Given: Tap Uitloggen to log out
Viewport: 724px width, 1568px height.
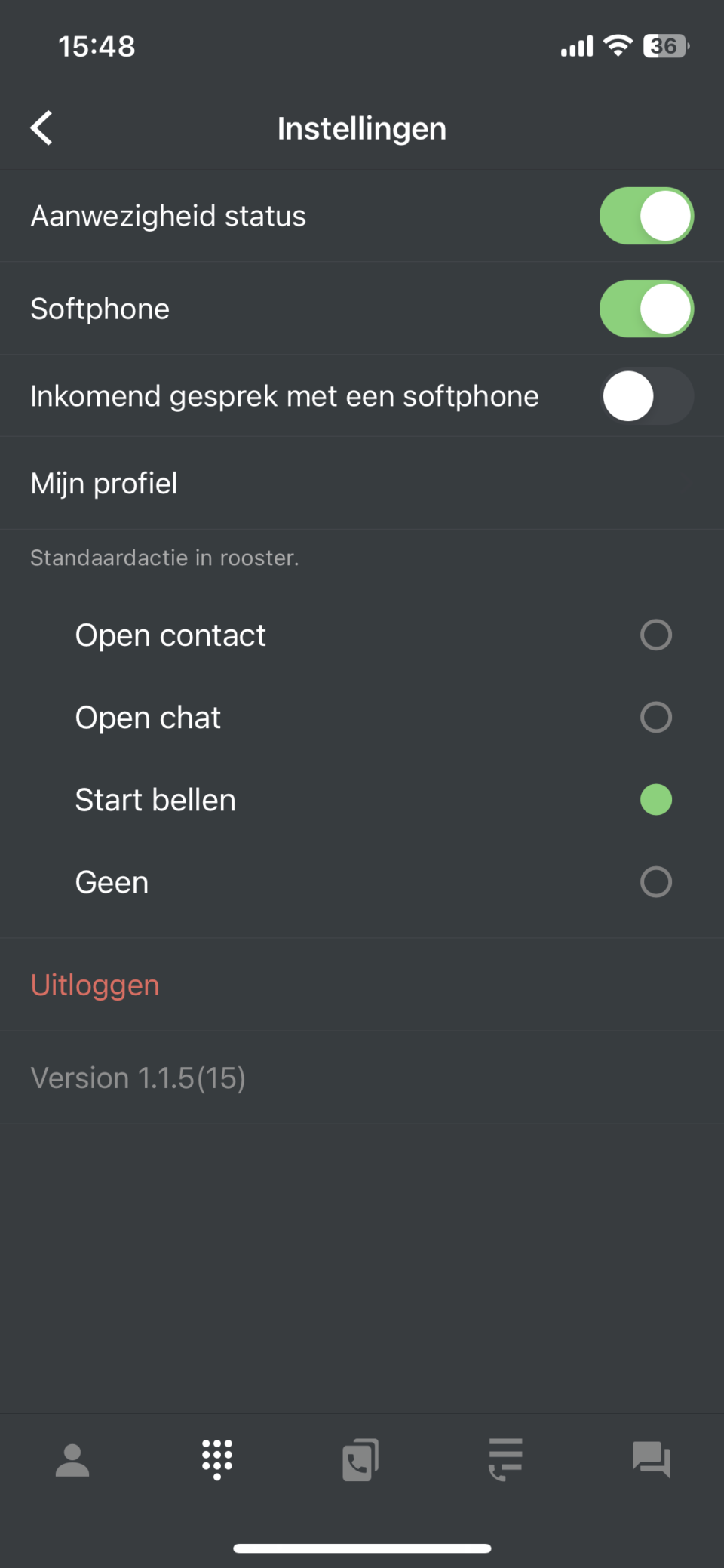Looking at the screenshot, I should pyautogui.click(x=94, y=985).
